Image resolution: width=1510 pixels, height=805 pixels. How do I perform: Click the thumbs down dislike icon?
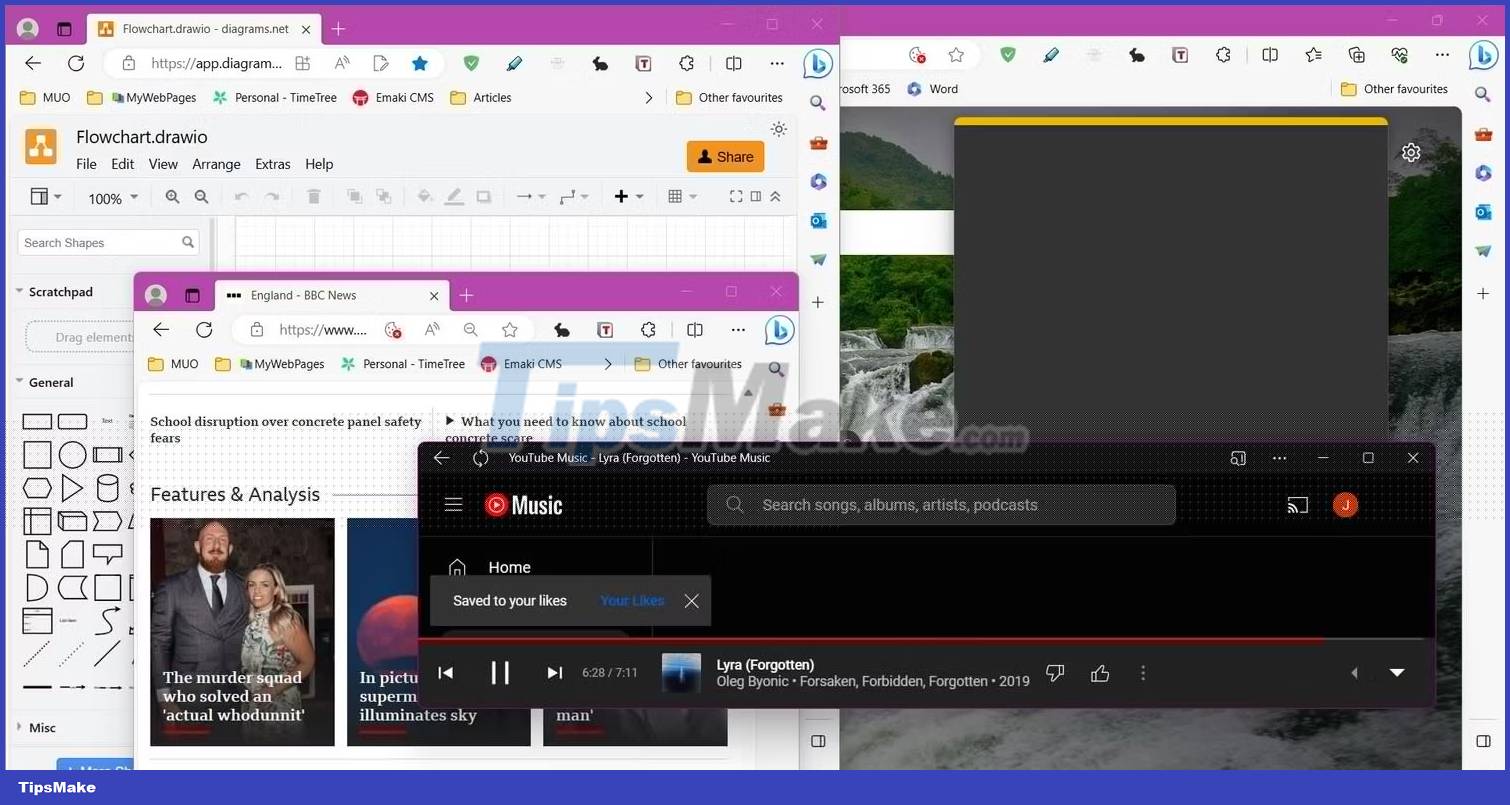(1055, 673)
